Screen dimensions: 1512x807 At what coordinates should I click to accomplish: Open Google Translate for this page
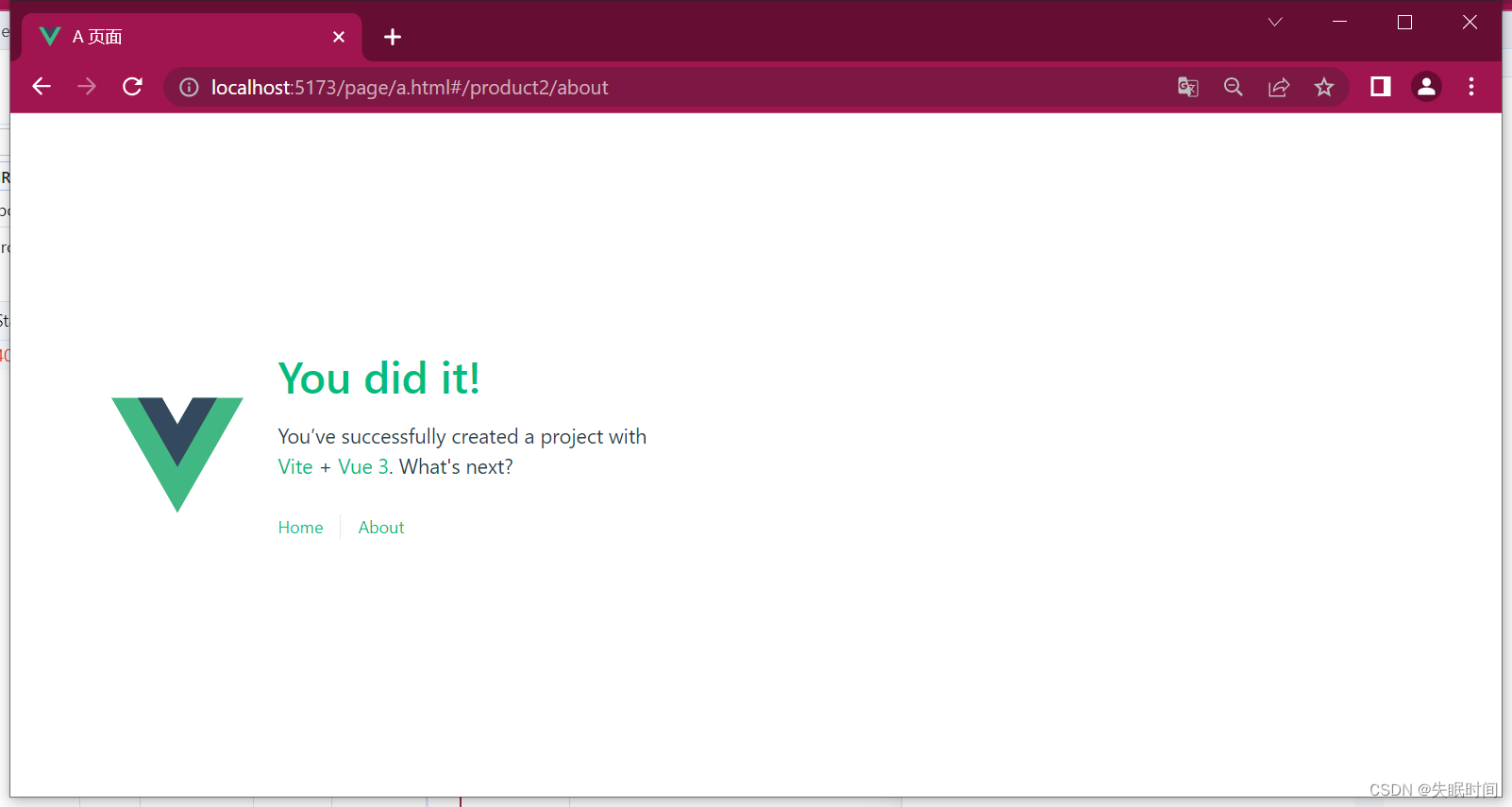1187,87
